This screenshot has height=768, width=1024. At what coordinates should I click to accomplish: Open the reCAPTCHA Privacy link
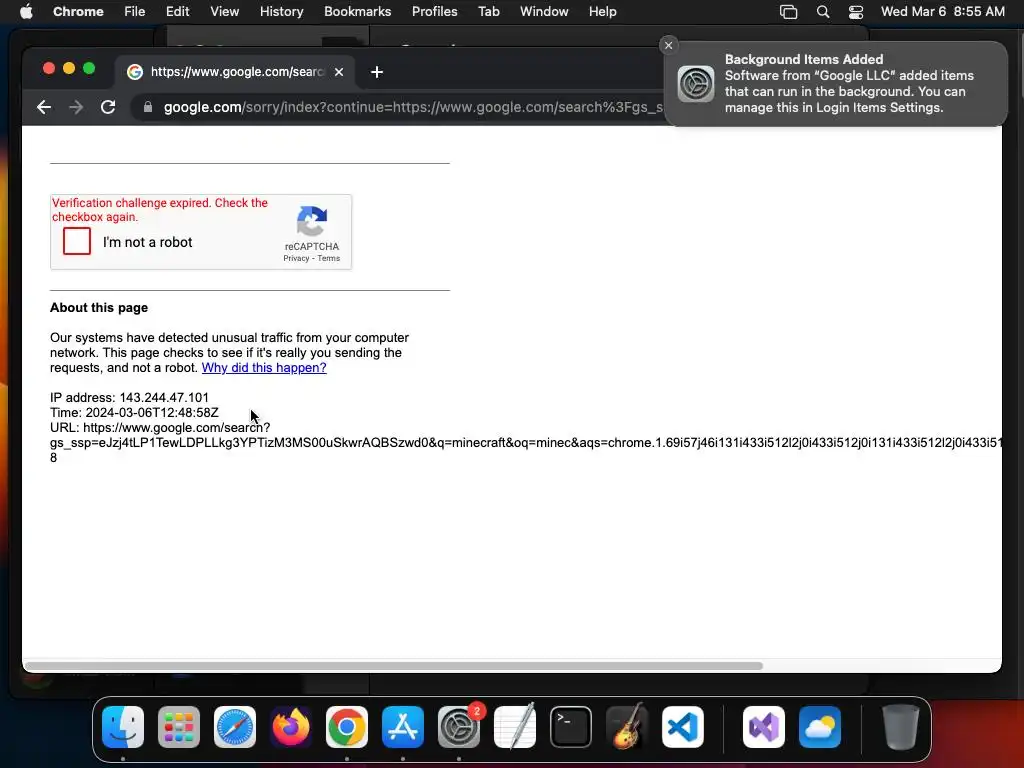[296, 259]
